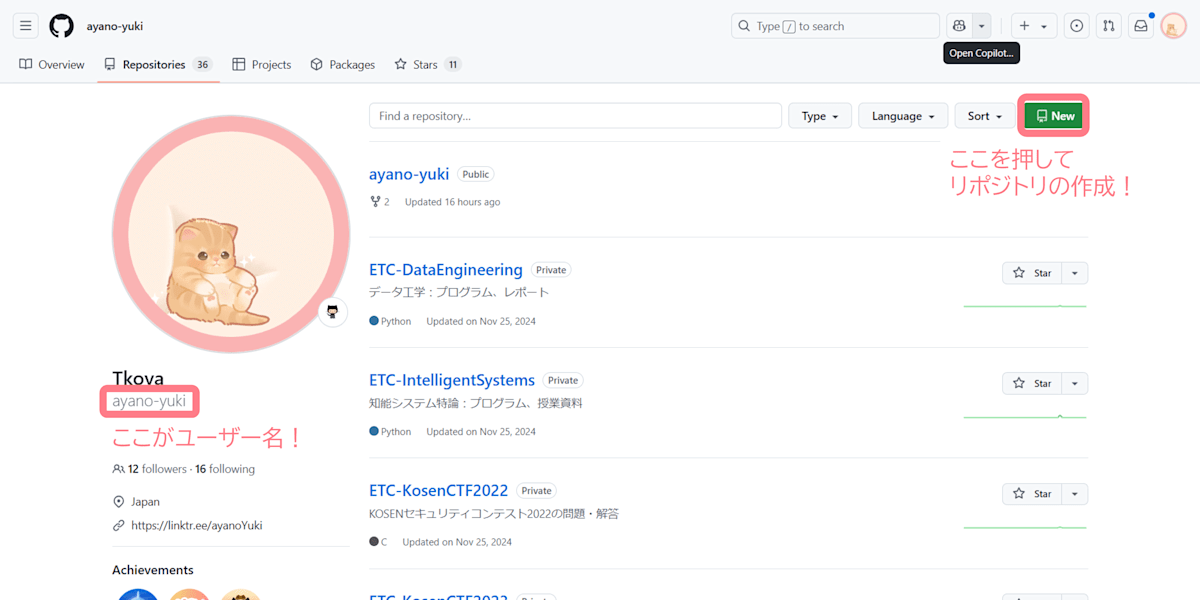Click the status emoji badge on avatar
Viewport: 1200px width, 600px height.
[x=333, y=312]
